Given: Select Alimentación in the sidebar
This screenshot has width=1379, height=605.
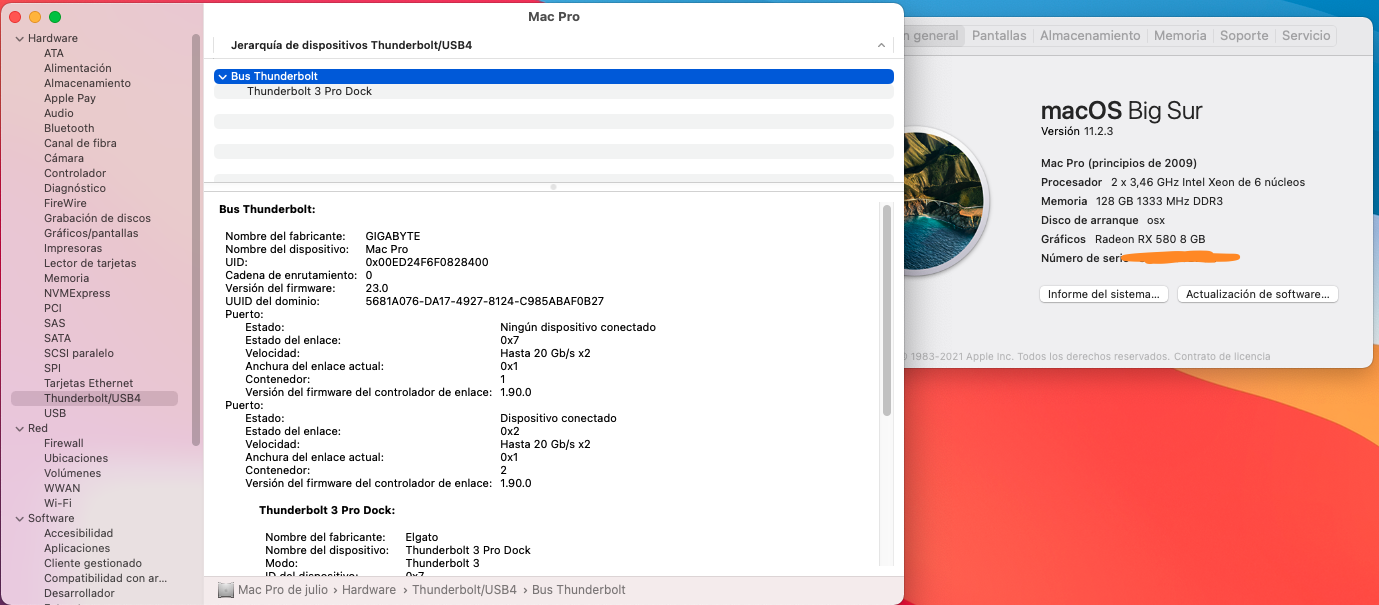Looking at the screenshot, I should pos(78,68).
